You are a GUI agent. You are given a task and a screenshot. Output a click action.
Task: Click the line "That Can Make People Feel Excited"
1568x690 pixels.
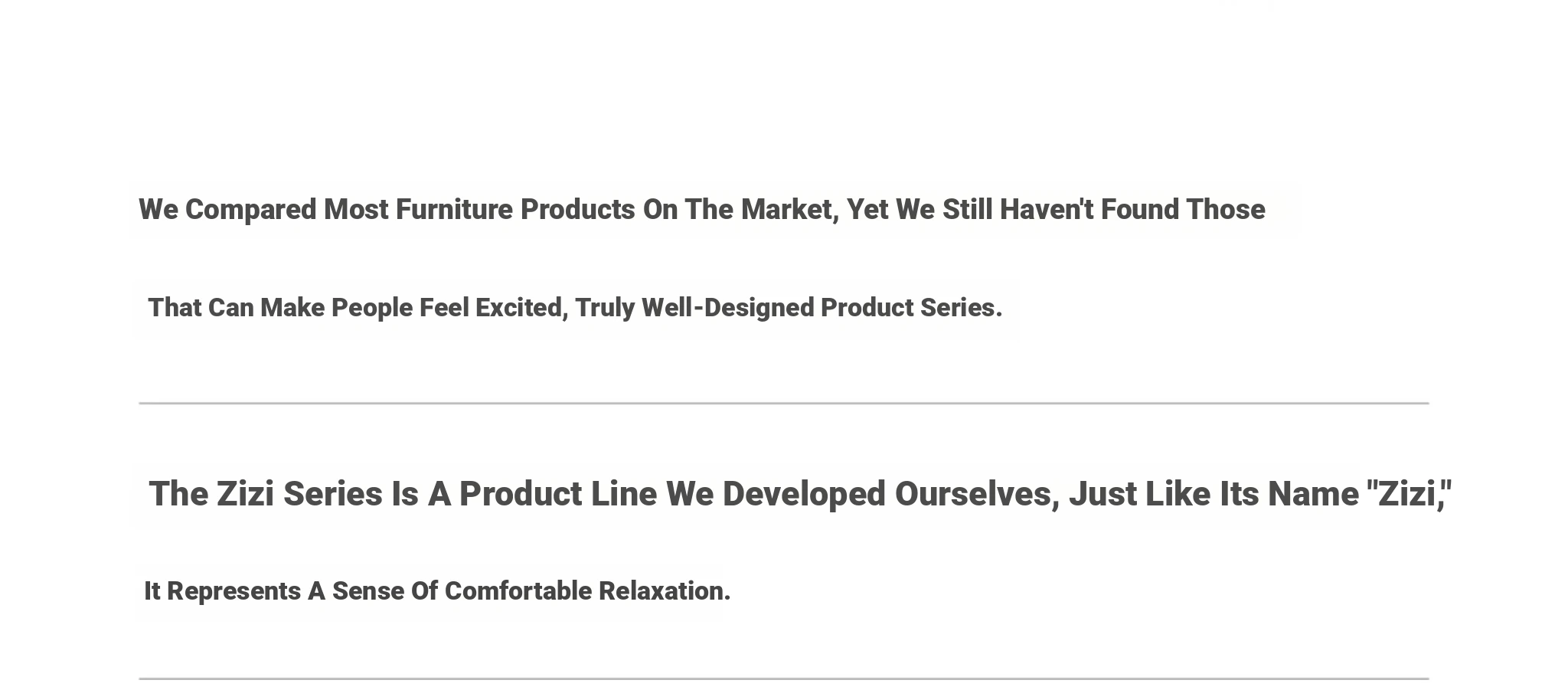[575, 308]
